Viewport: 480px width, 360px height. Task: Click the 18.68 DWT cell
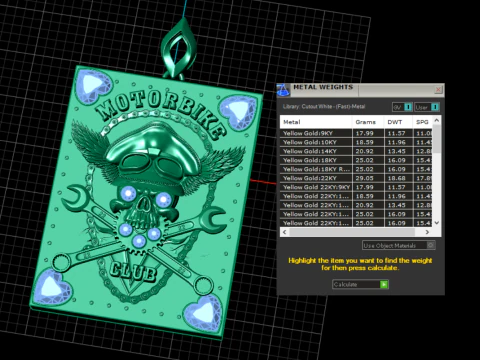(x=398, y=178)
